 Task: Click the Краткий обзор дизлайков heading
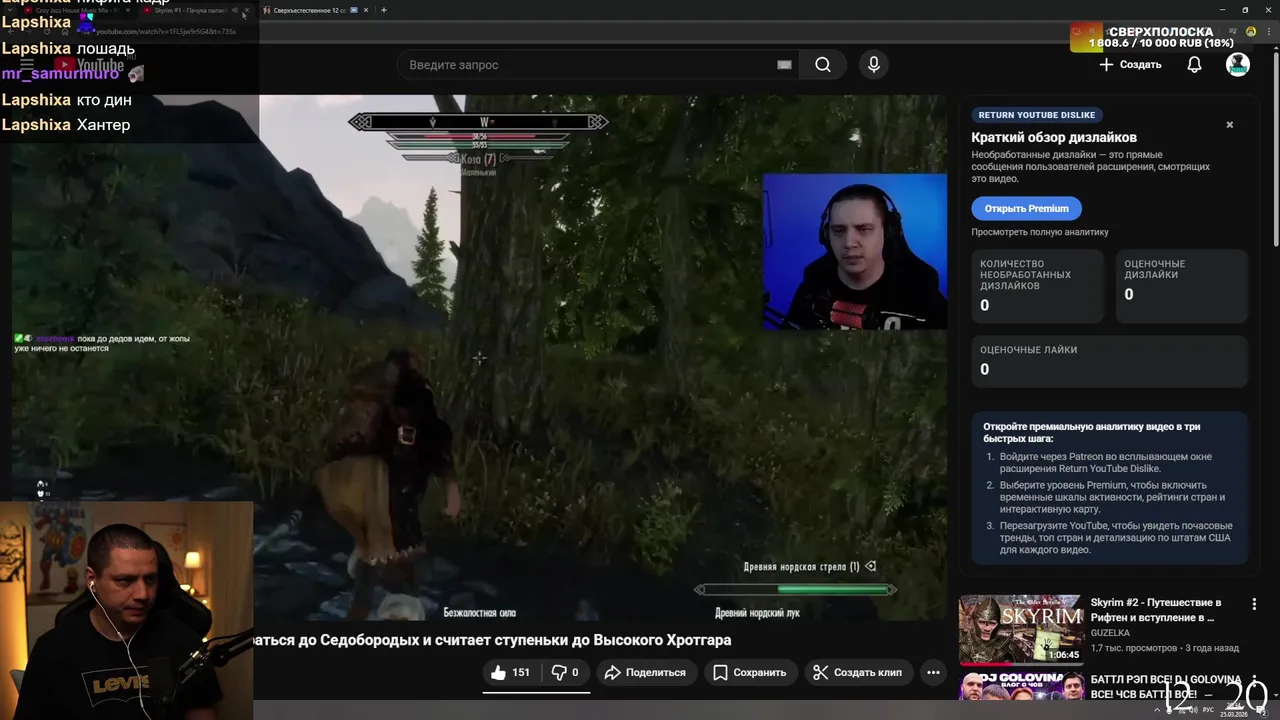click(x=1054, y=137)
